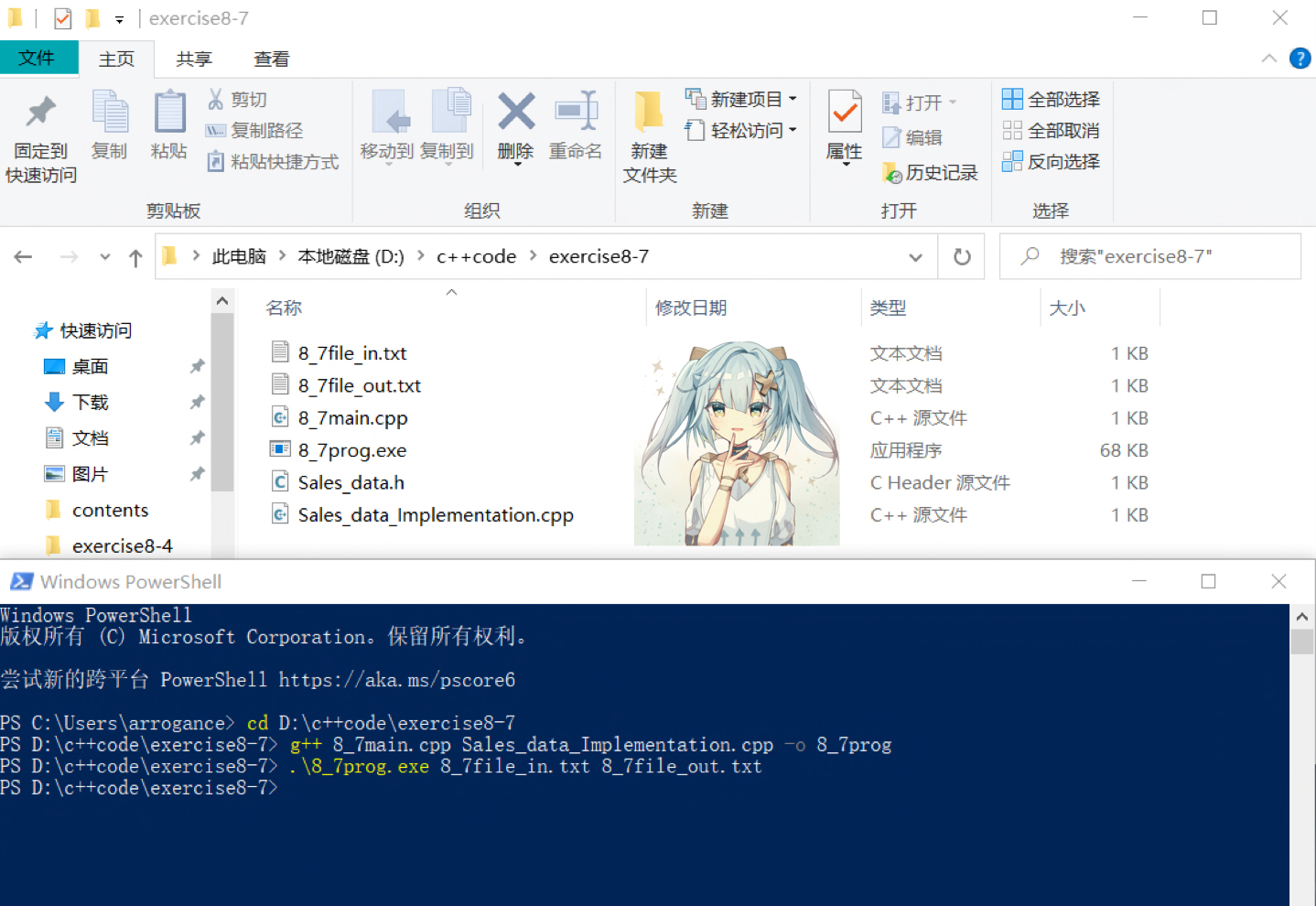1316x906 pixels.
Task: Sort by Date Modified (修改日期) column
Action: [x=691, y=308]
